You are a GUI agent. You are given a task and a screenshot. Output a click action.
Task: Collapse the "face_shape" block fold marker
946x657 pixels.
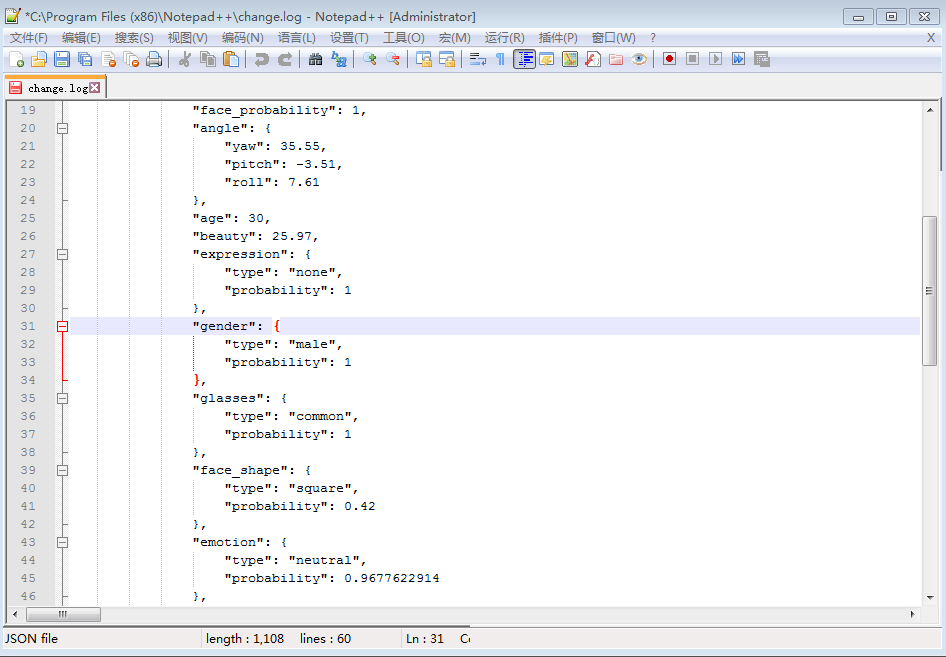62,471
